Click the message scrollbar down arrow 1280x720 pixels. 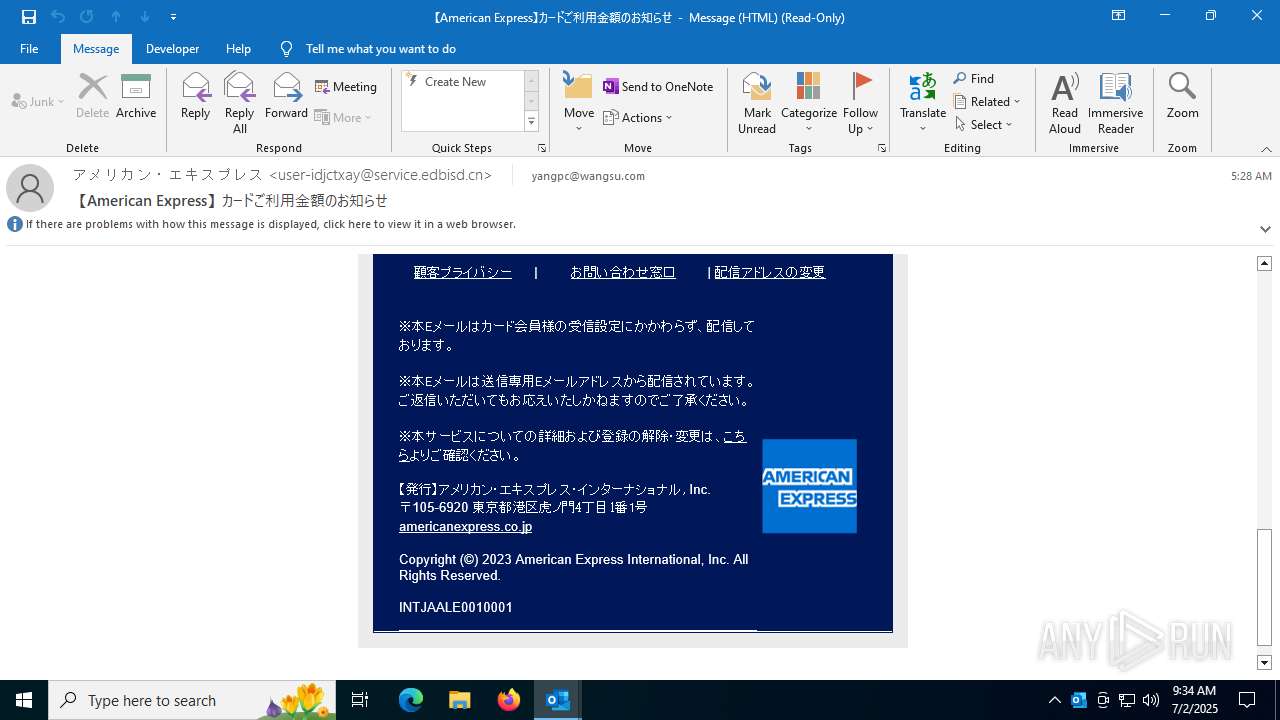click(1264, 662)
